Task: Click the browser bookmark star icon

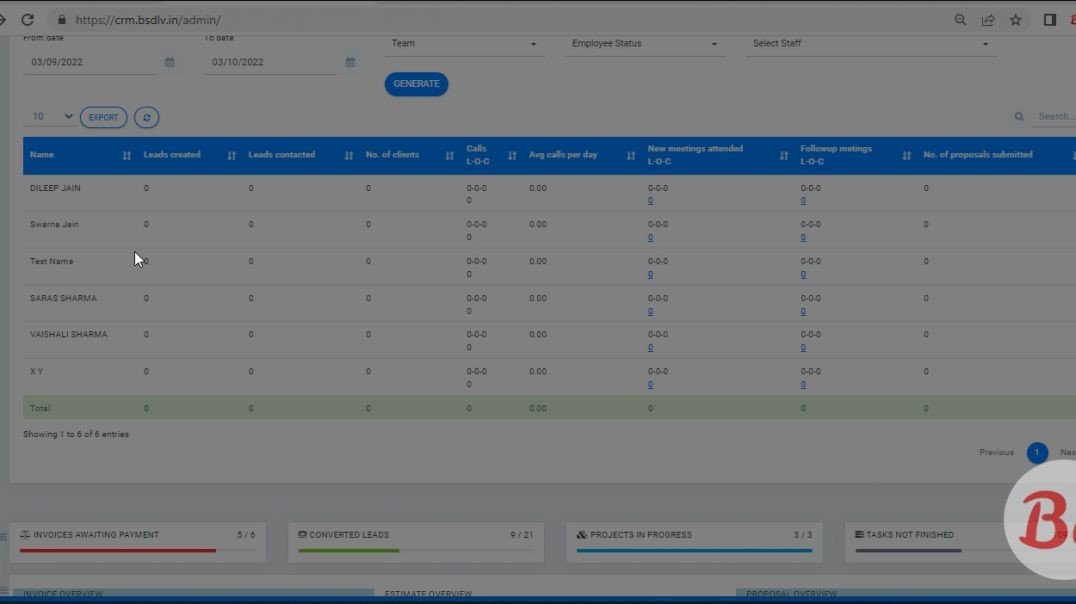Action: pyautogui.click(x=1014, y=19)
